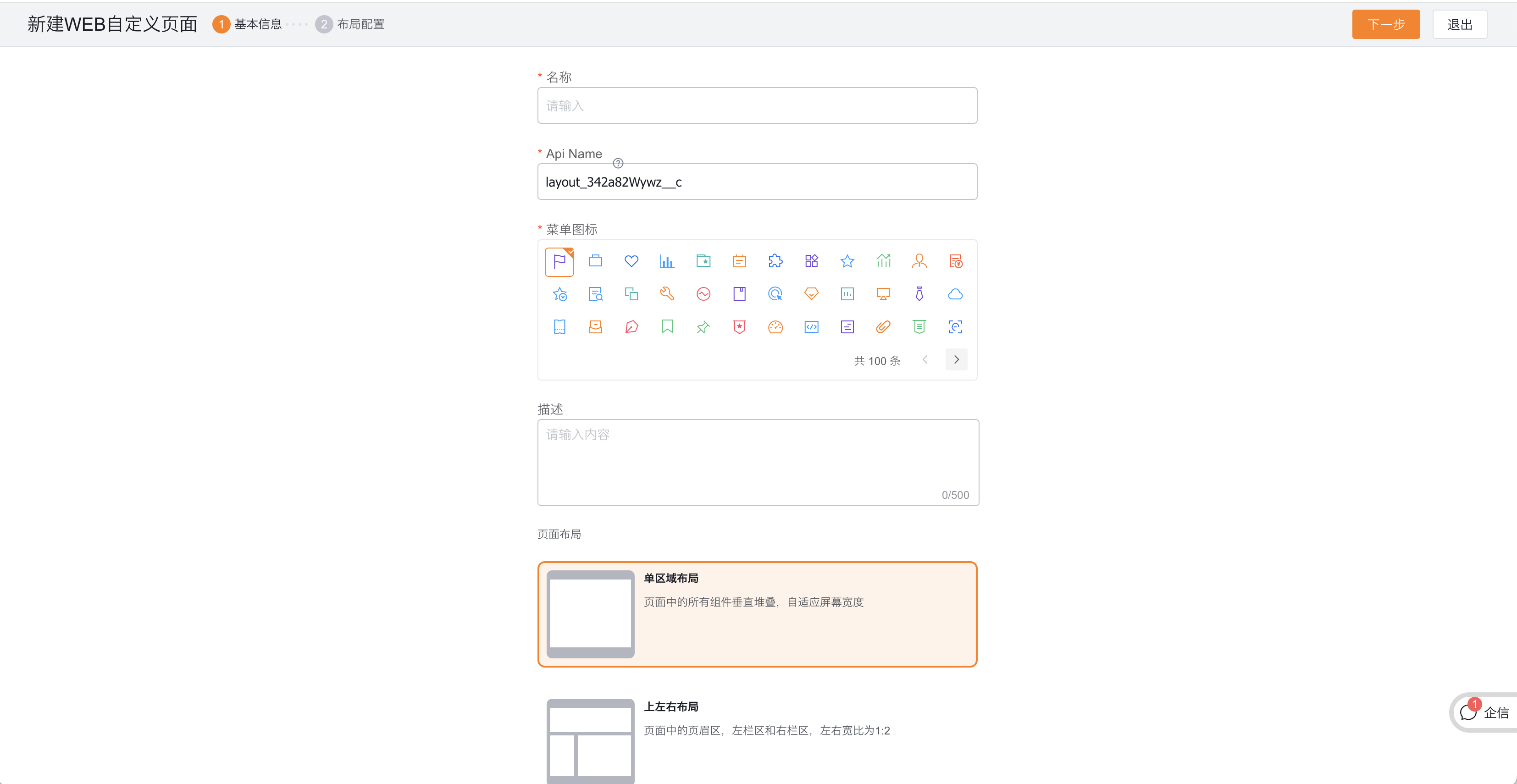
Task: Select the orange paperclip icon
Action: point(883,327)
